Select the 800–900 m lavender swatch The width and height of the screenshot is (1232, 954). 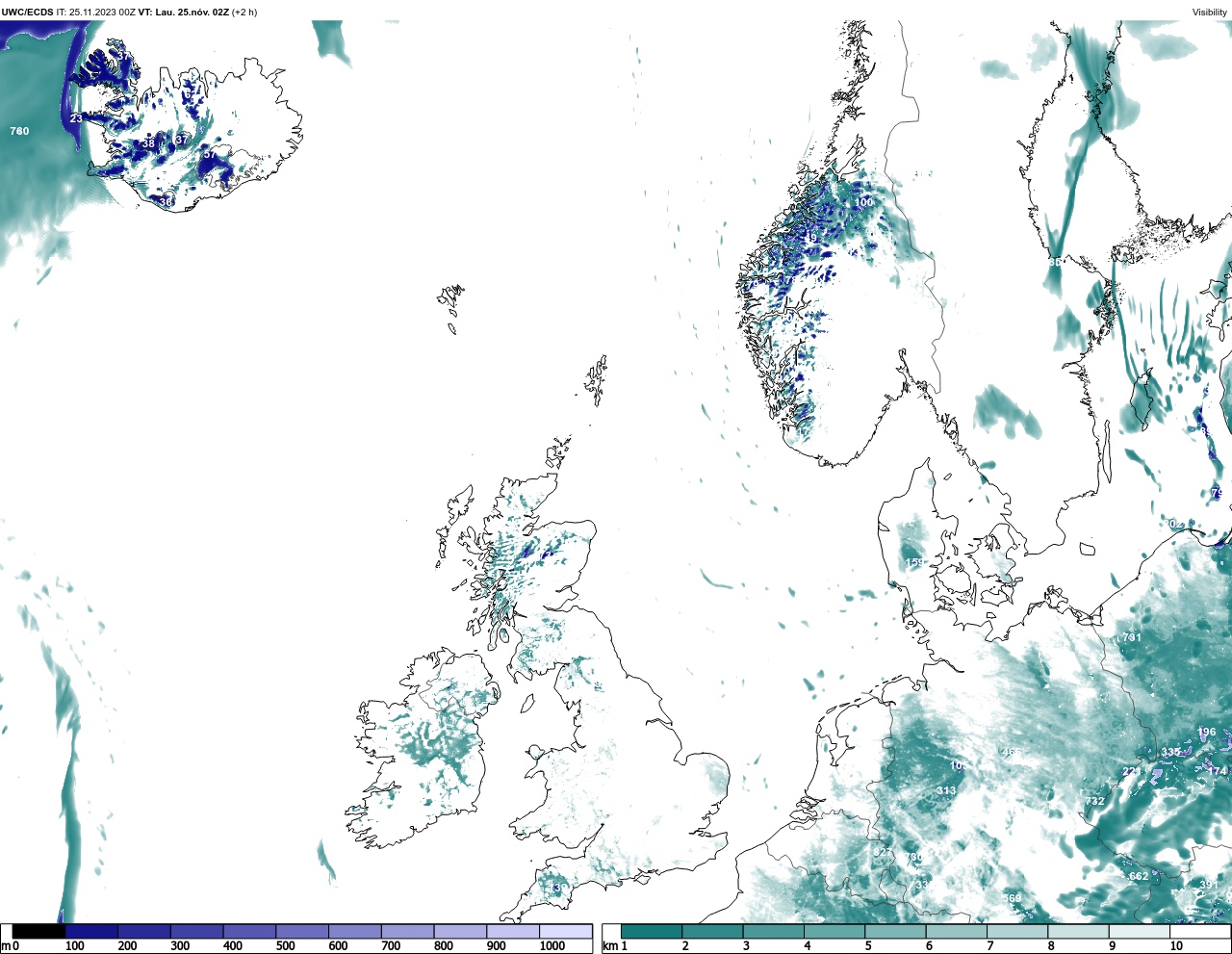[460, 932]
